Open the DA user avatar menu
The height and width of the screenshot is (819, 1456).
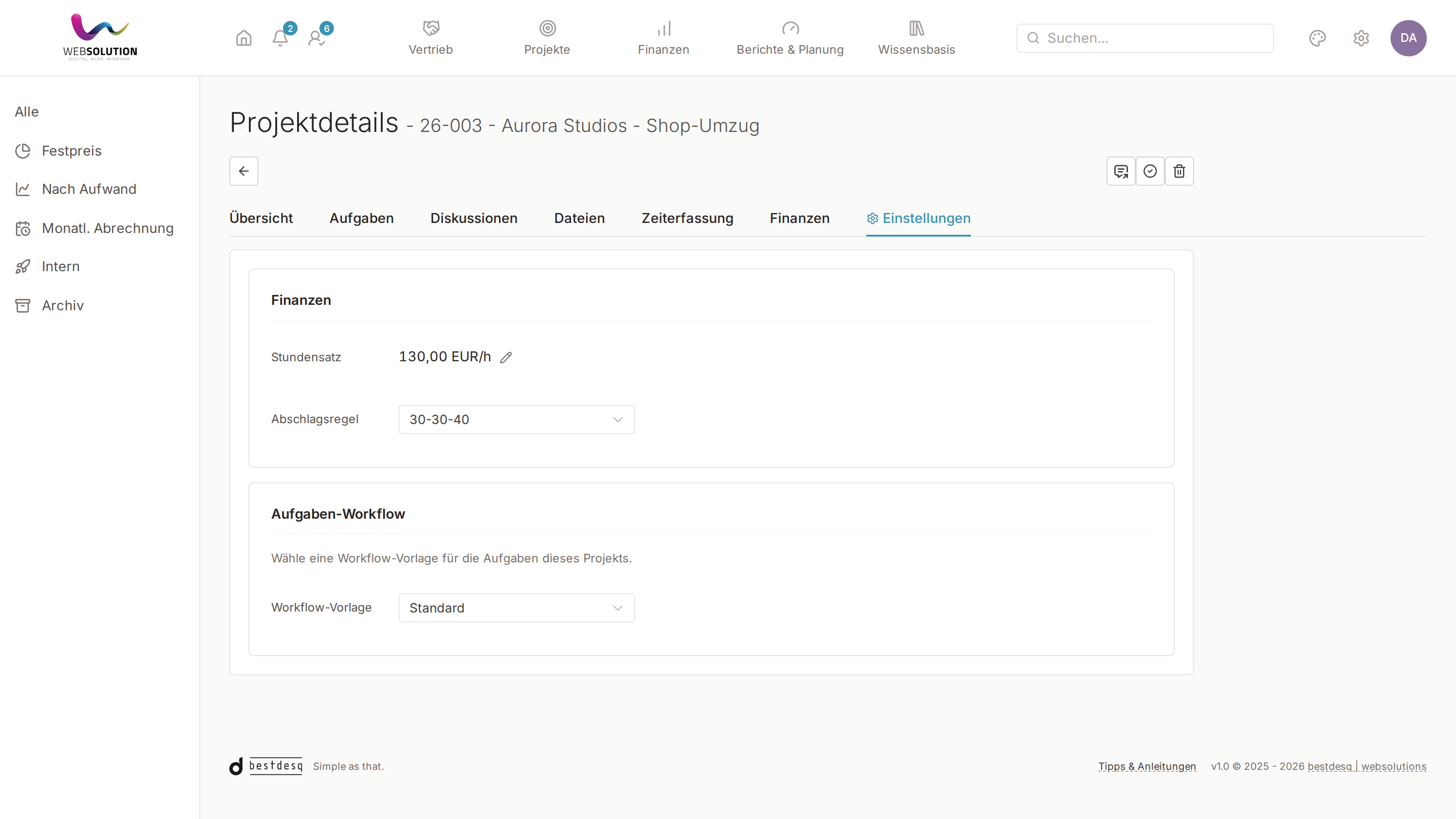tap(1409, 38)
